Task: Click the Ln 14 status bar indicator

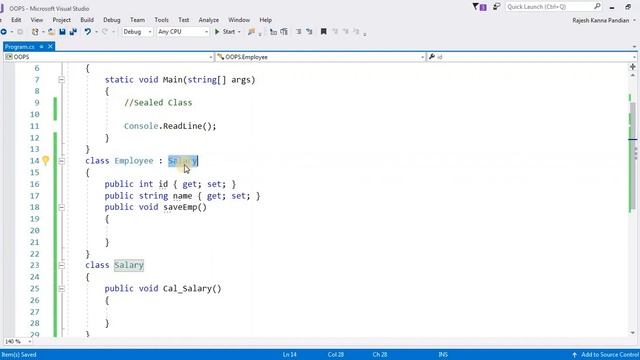Action: [290, 355]
